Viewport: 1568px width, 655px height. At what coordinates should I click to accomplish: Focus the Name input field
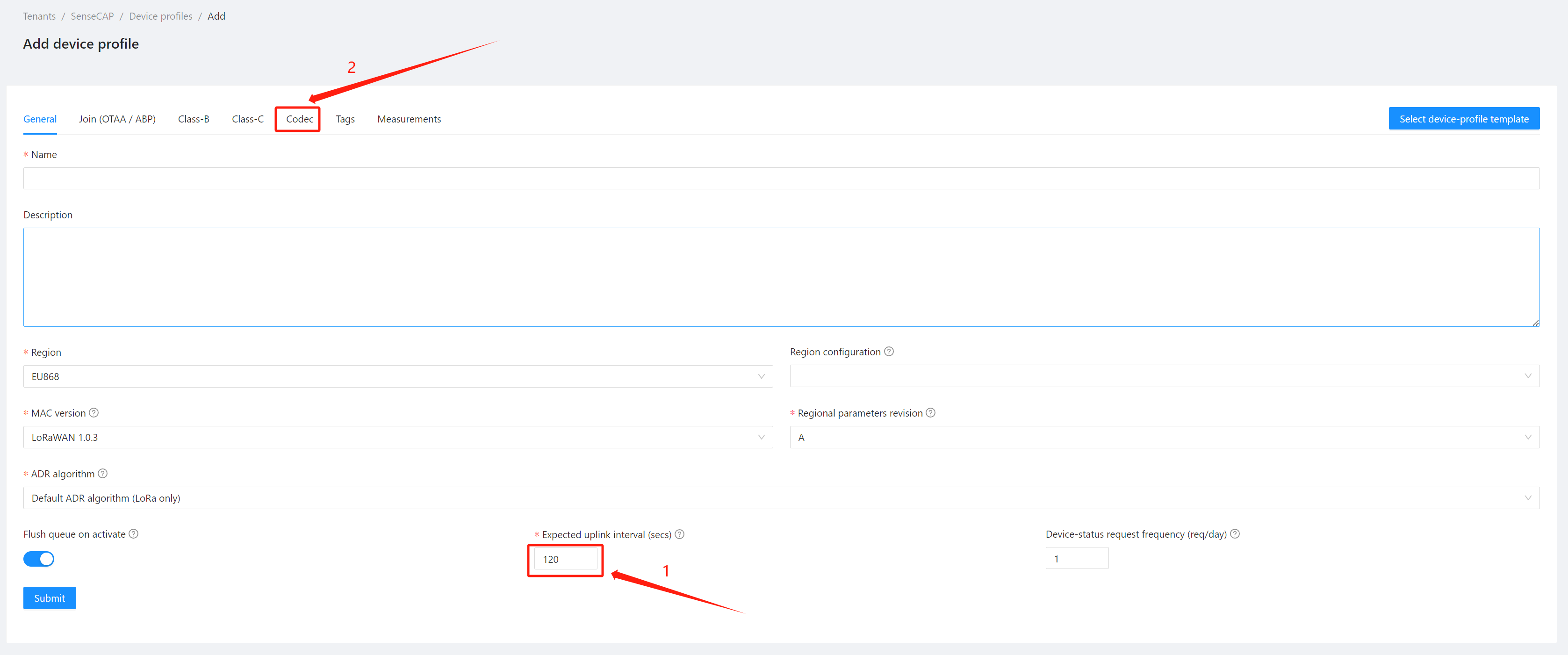[782, 178]
